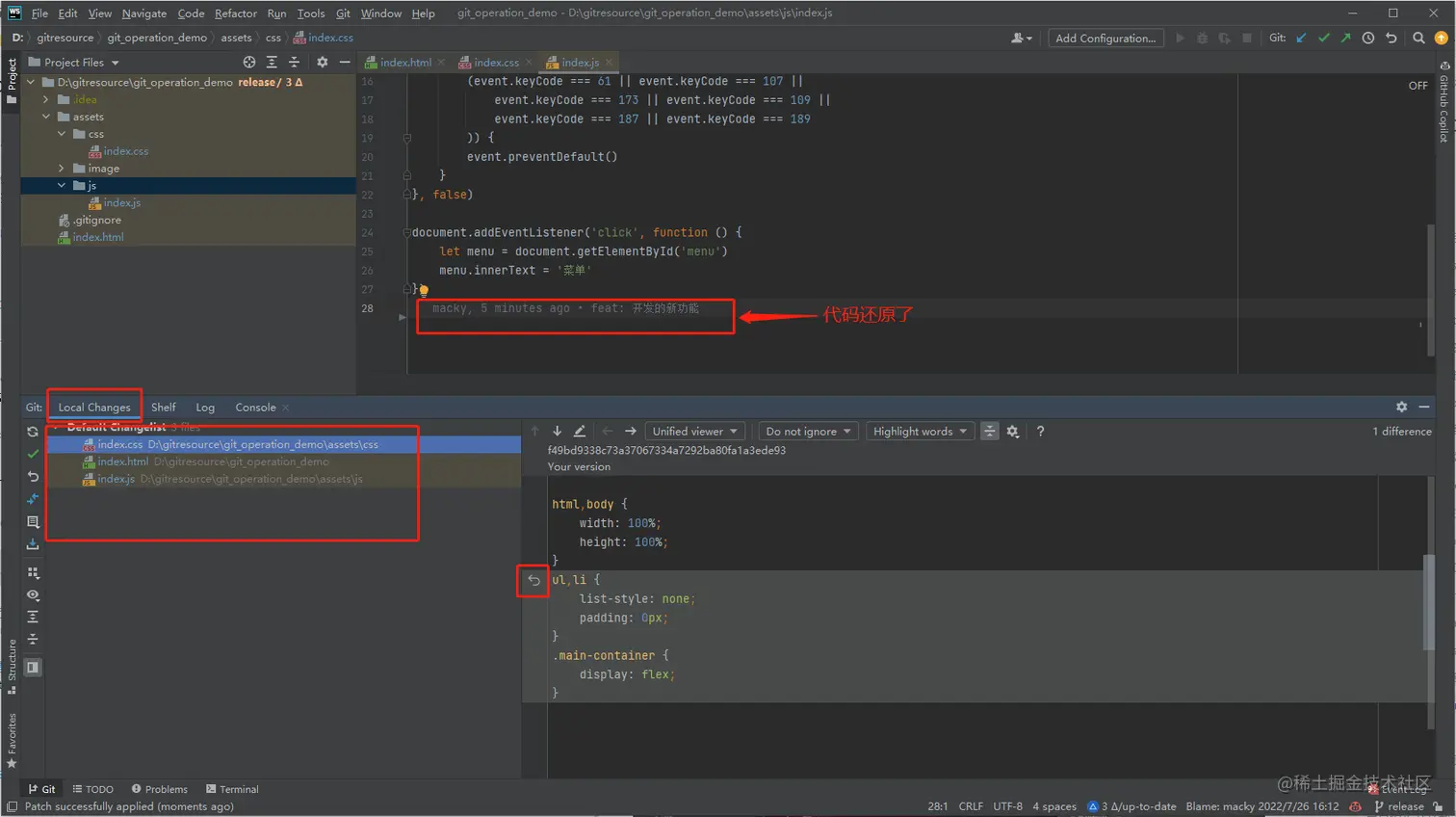Click the UTF-8 encoding in status bar
The height and width of the screenshot is (817, 1456).
[x=1008, y=806]
